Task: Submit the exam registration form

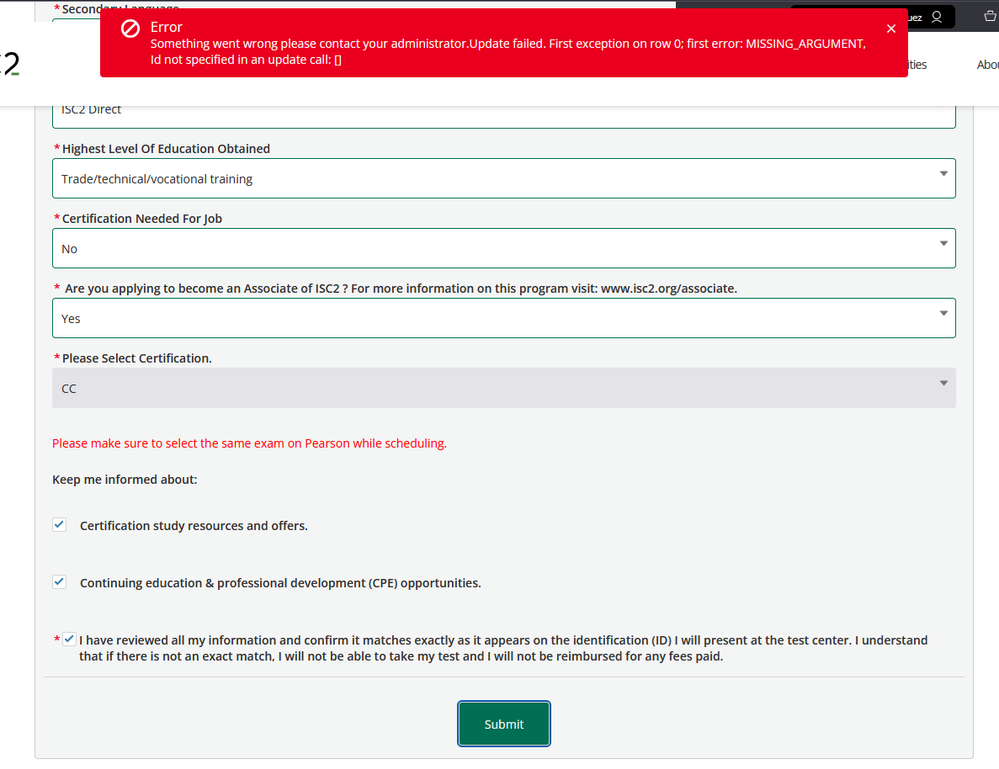Action: pos(503,724)
